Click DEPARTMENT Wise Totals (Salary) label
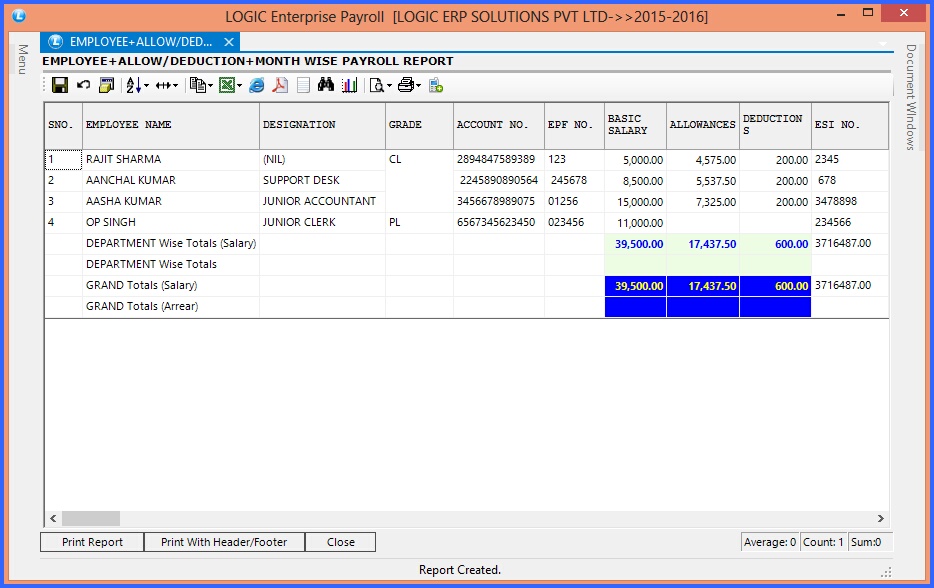This screenshot has width=934, height=588. click(x=171, y=243)
